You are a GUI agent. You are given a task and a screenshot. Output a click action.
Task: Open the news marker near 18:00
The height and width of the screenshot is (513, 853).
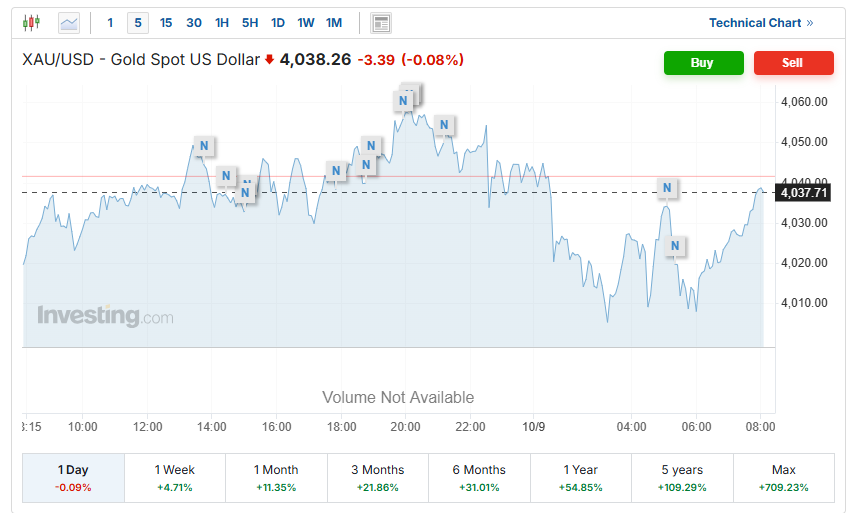pos(336,171)
